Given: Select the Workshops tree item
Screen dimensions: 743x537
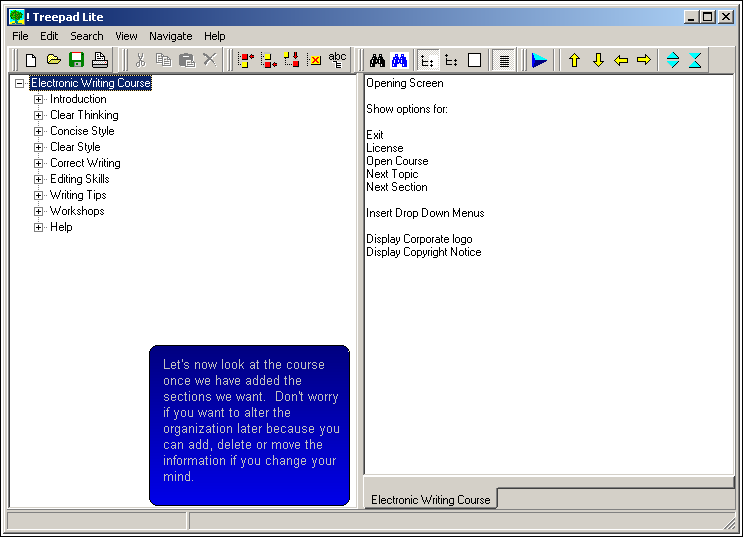Looking at the screenshot, I should [77, 211].
